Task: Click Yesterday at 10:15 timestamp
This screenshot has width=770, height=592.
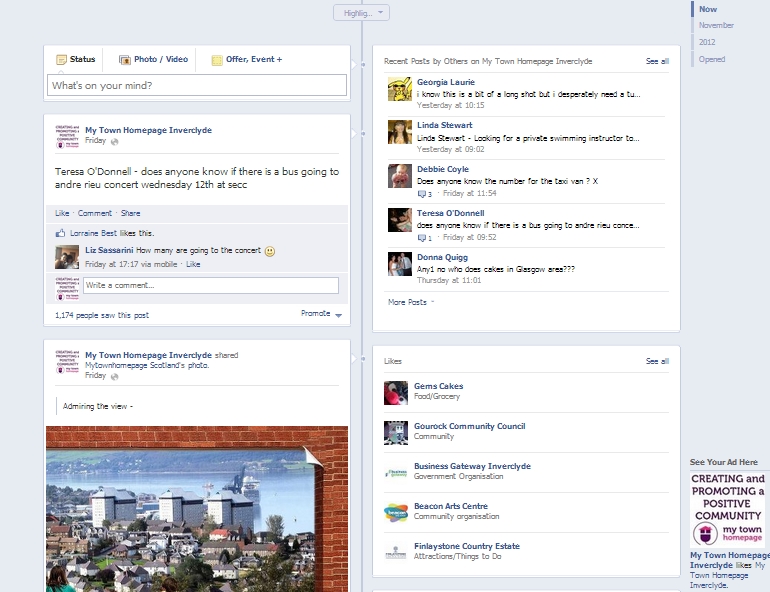Action: pyautogui.click(x=450, y=105)
